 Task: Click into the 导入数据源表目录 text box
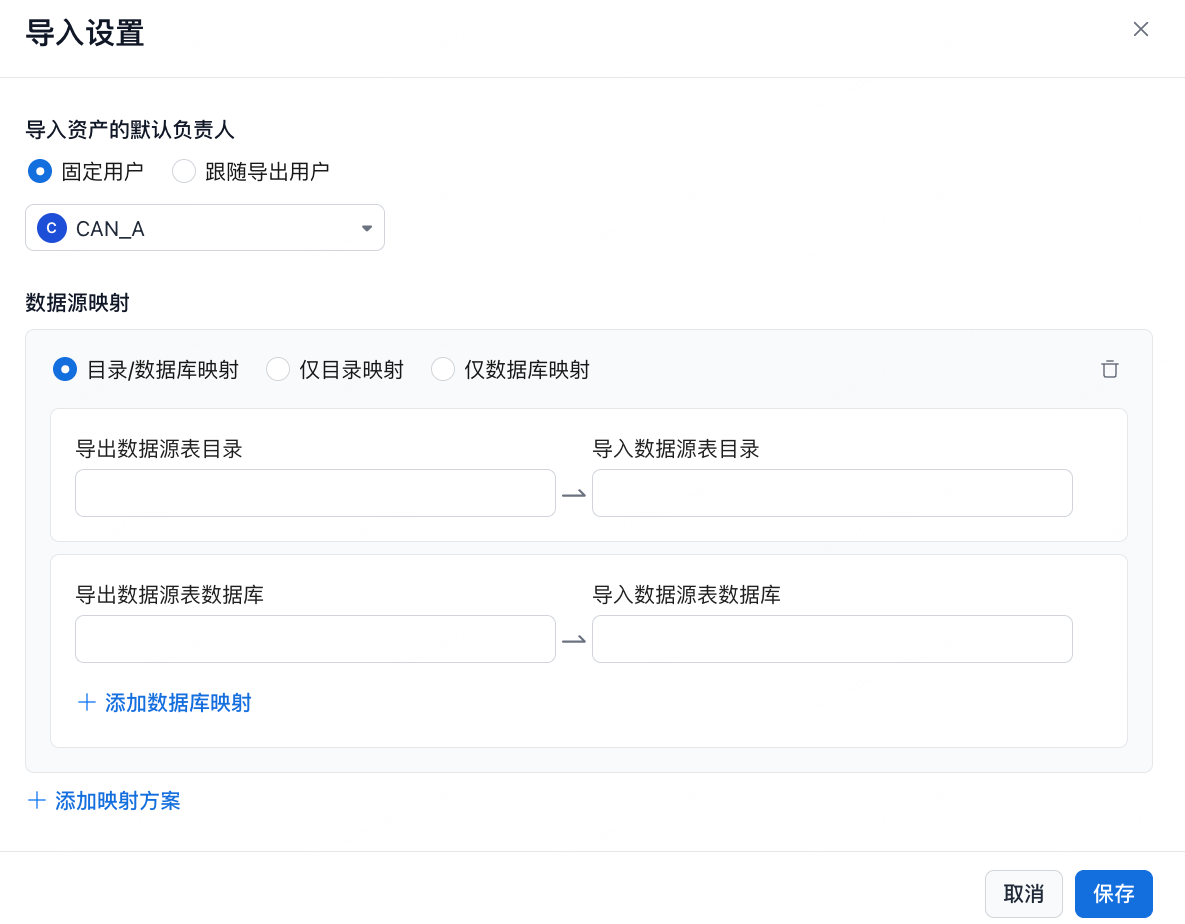(x=832, y=493)
